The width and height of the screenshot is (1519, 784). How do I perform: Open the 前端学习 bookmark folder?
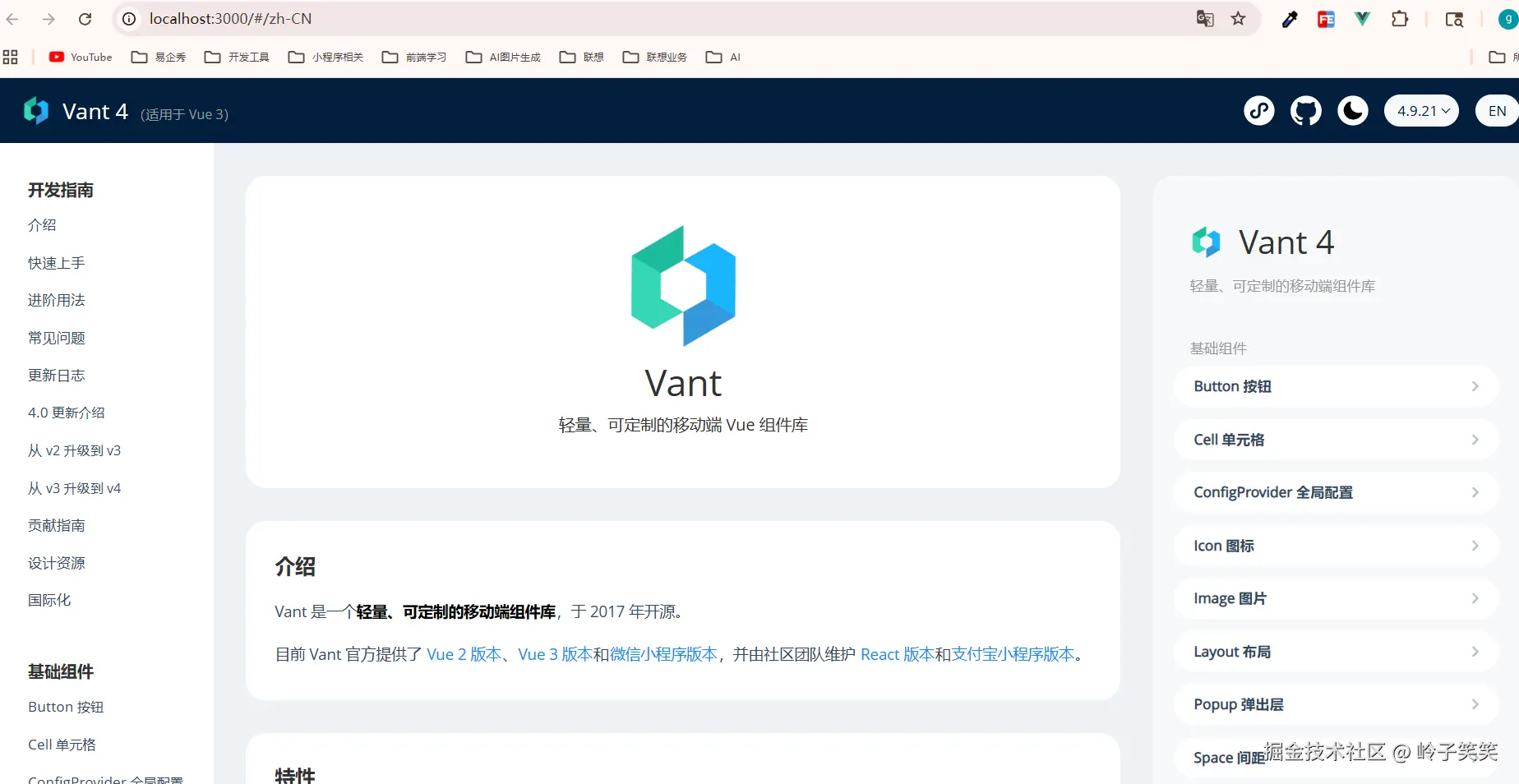[x=414, y=57]
